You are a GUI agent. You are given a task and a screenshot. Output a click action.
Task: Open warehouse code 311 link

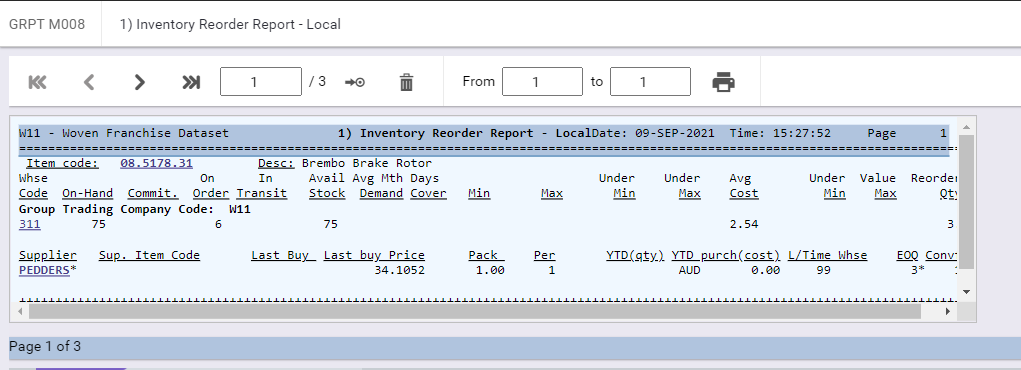click(30, 224)
